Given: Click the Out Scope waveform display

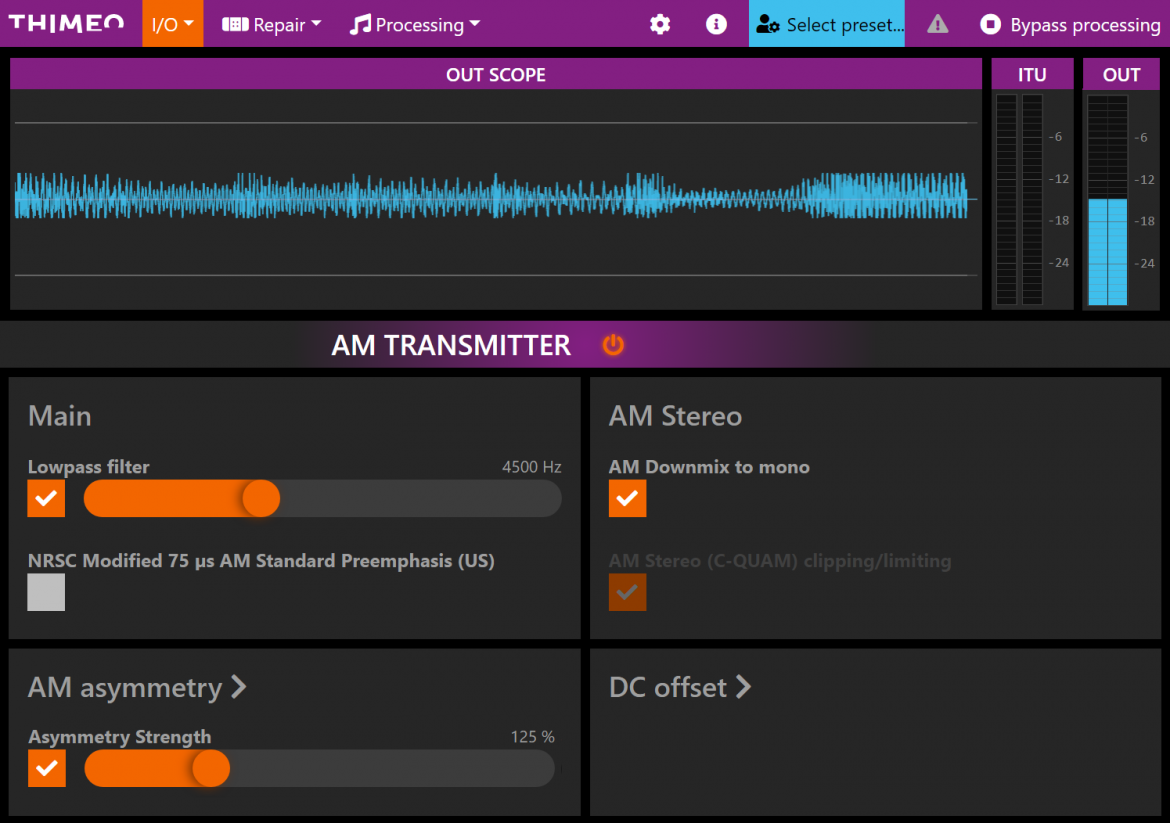Looking at the screenshot, I should (x=495, y=198).
